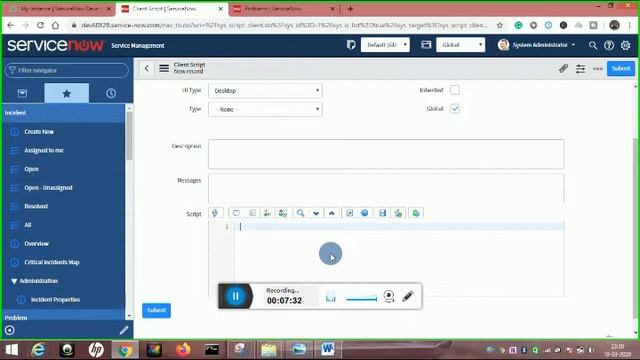Click the bottom Submit button
This screenshot has width=640, height=360.
(156, 310)
